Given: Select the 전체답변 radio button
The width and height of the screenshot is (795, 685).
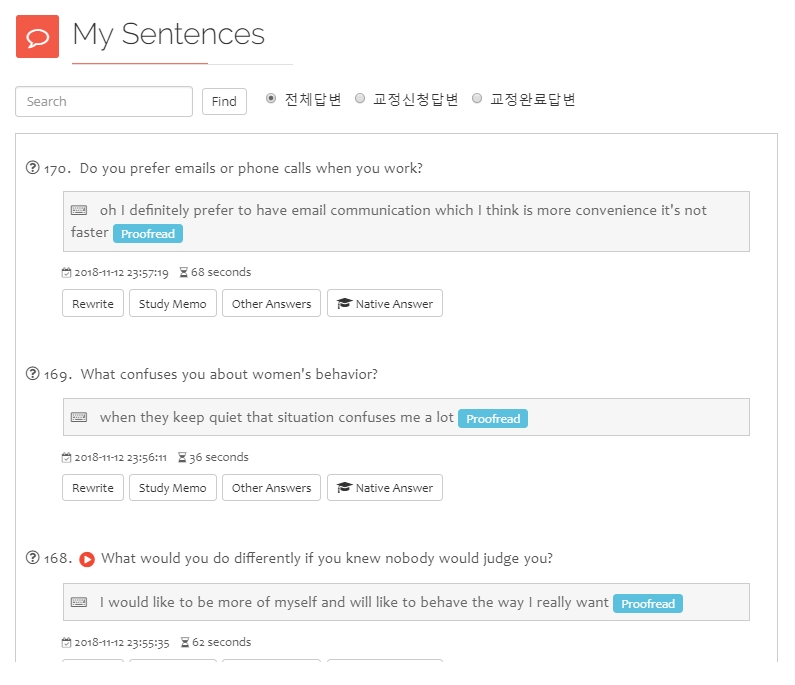Looking at the screenshot, I should [271, 99].
